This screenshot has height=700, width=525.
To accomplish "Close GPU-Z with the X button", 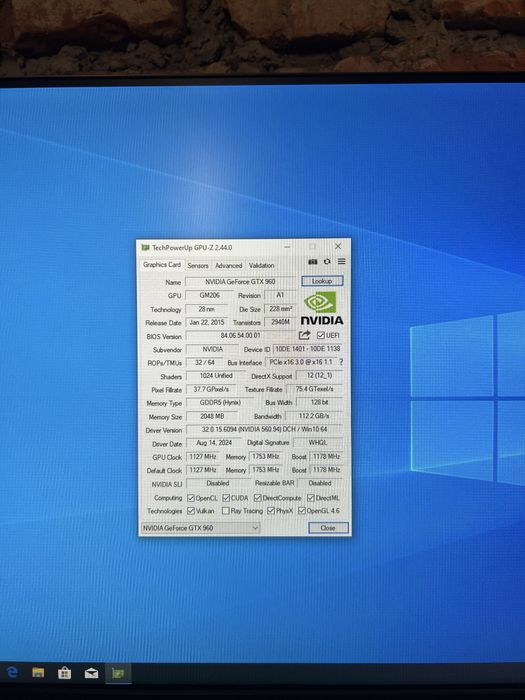I will pos(338,246).
